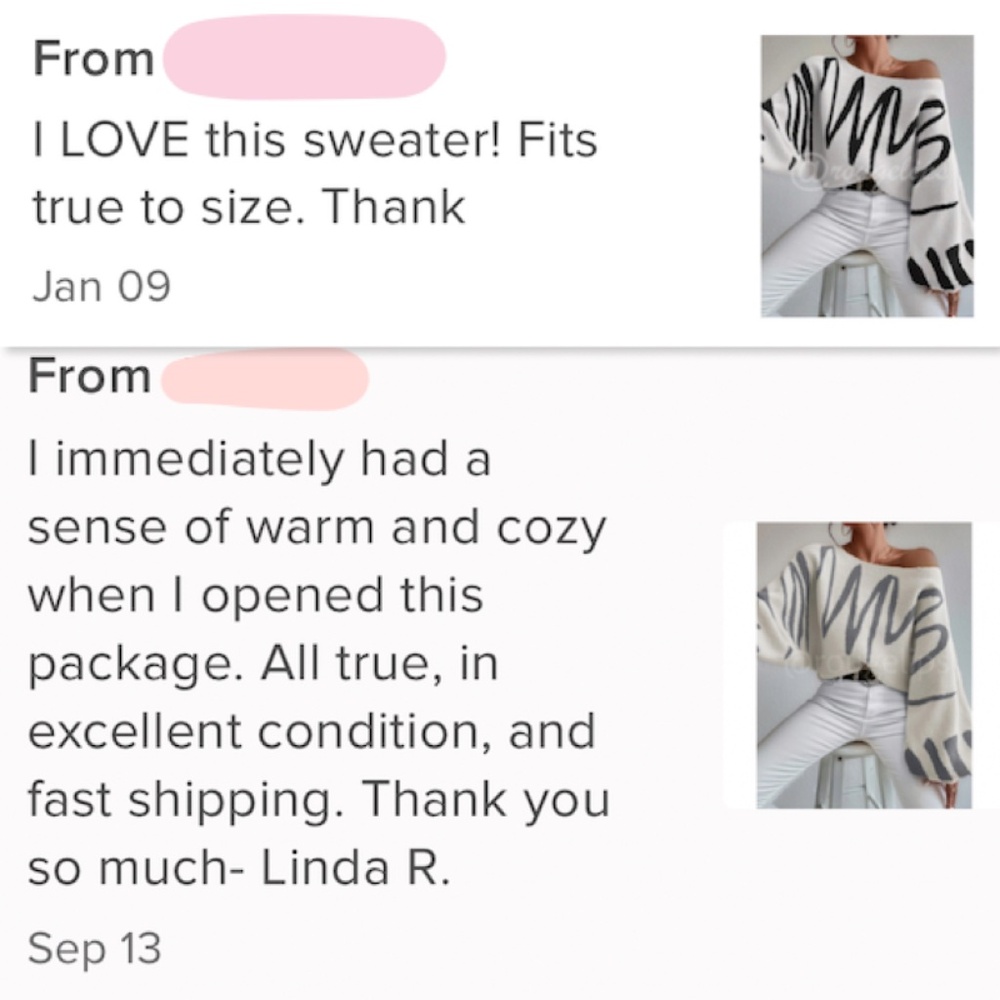
Task: Open the black-patterned sweater thumbnail
Action: 867,177
